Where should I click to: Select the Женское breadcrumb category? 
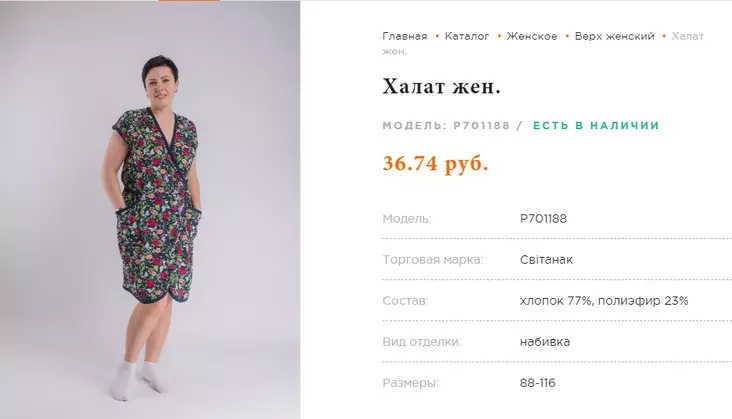[x=532, y=36]
